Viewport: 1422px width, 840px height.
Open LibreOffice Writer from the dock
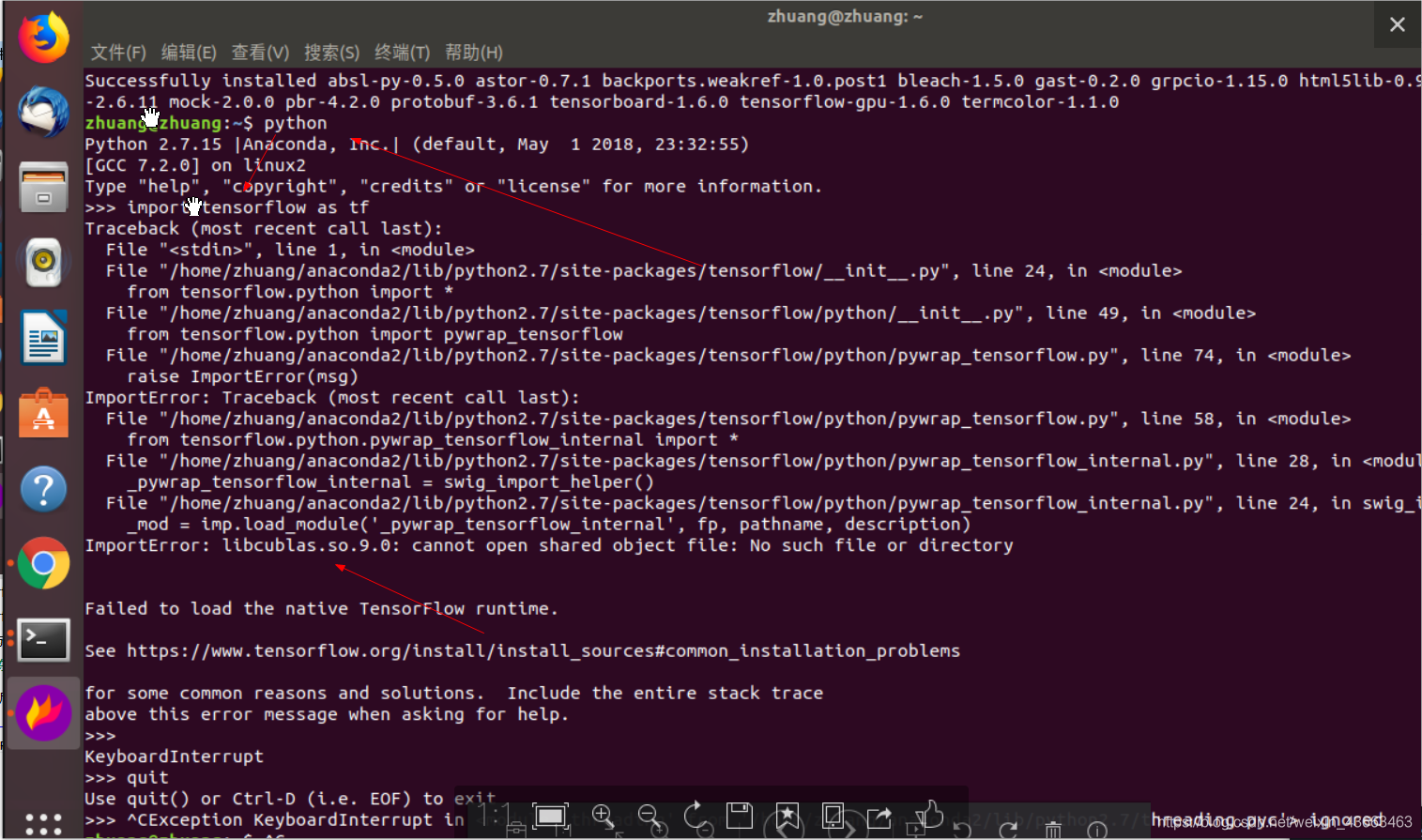(x=43, y=337)
